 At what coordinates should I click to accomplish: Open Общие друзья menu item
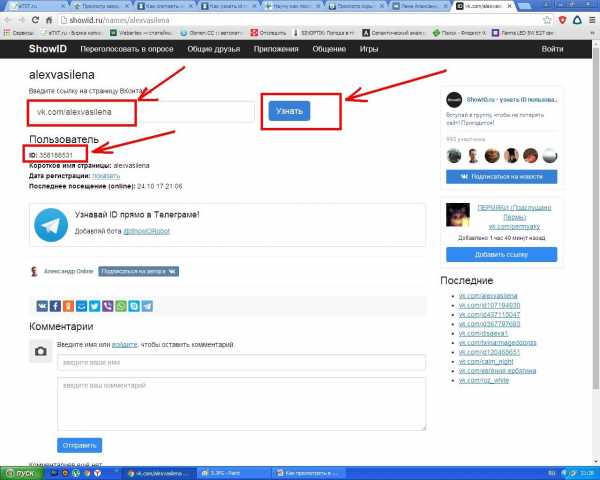(x=214, y=49)
